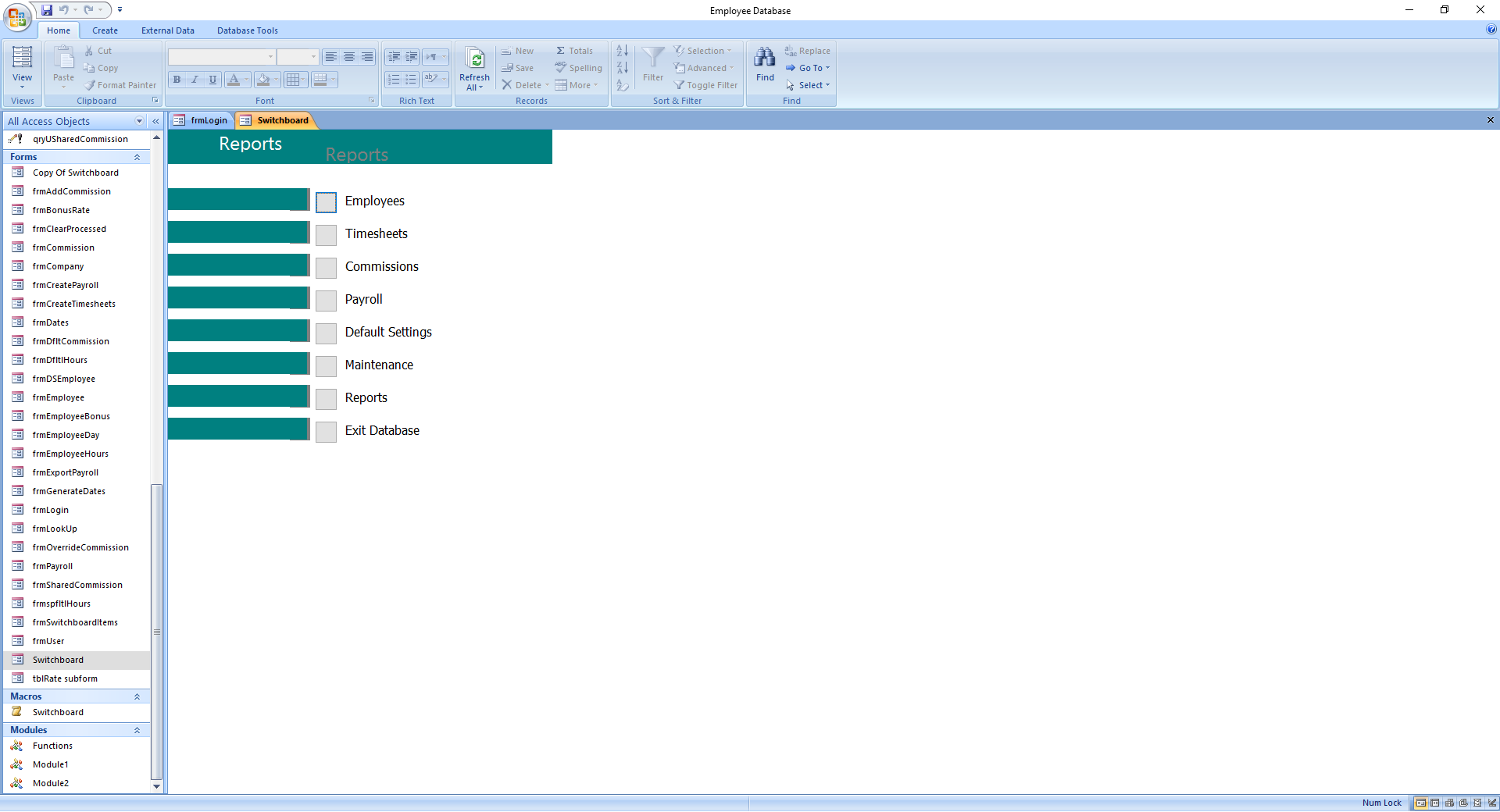
Task: Close the Switchboard document window
Action: pyautogui.click(x=1490, y=120)
